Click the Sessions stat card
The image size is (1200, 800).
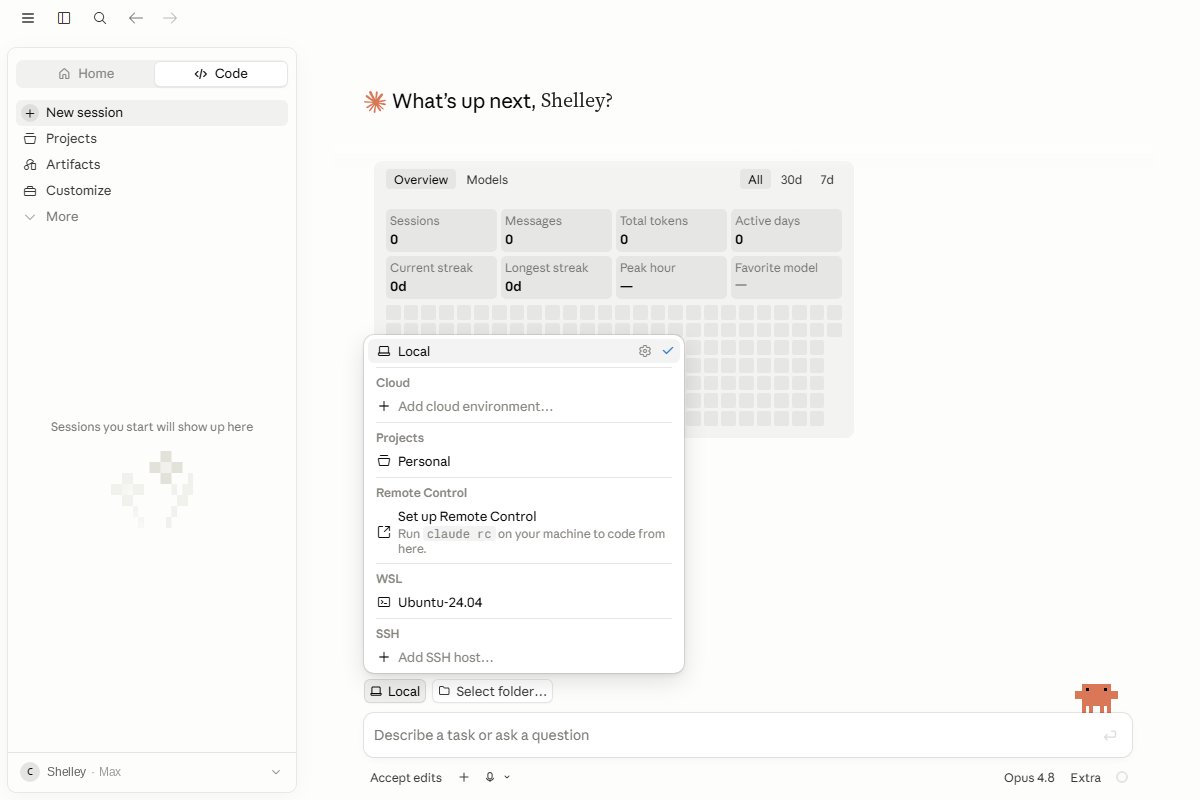coord(441,230)
